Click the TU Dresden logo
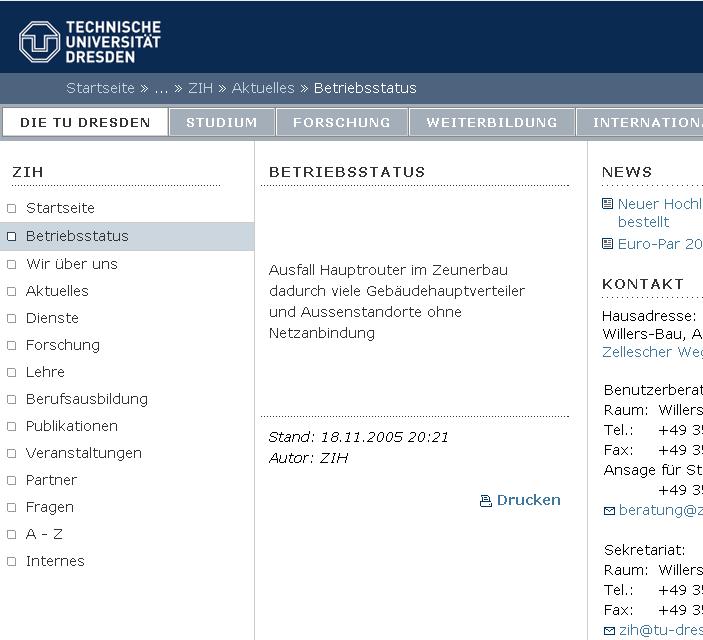Image resolution: width=703 pixels, height=640 pixels. point(89,42)
